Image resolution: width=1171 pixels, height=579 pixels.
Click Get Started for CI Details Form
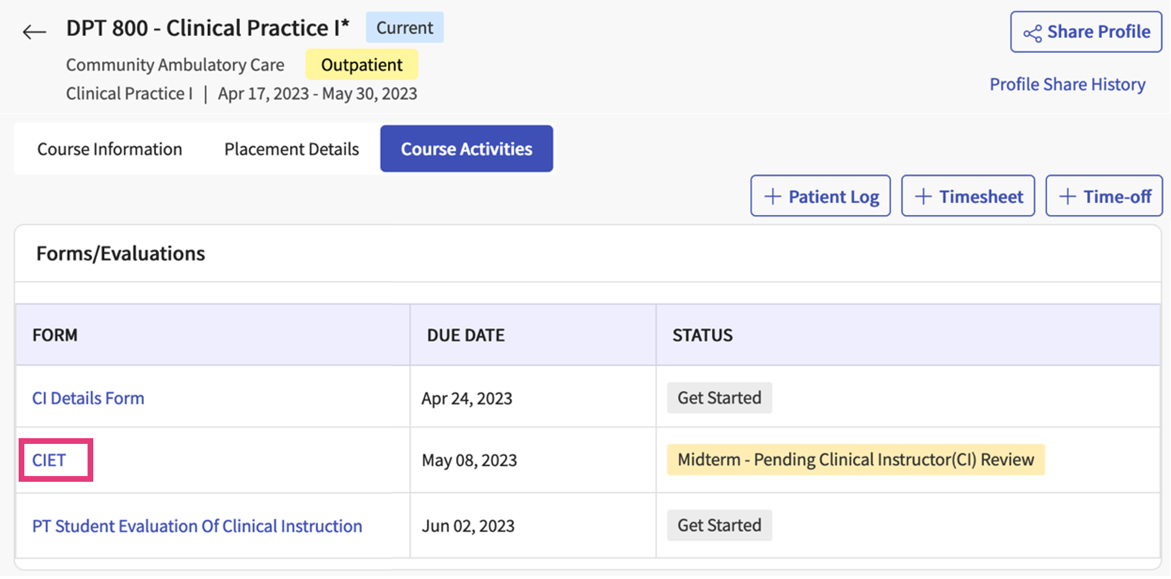(719, 398)
